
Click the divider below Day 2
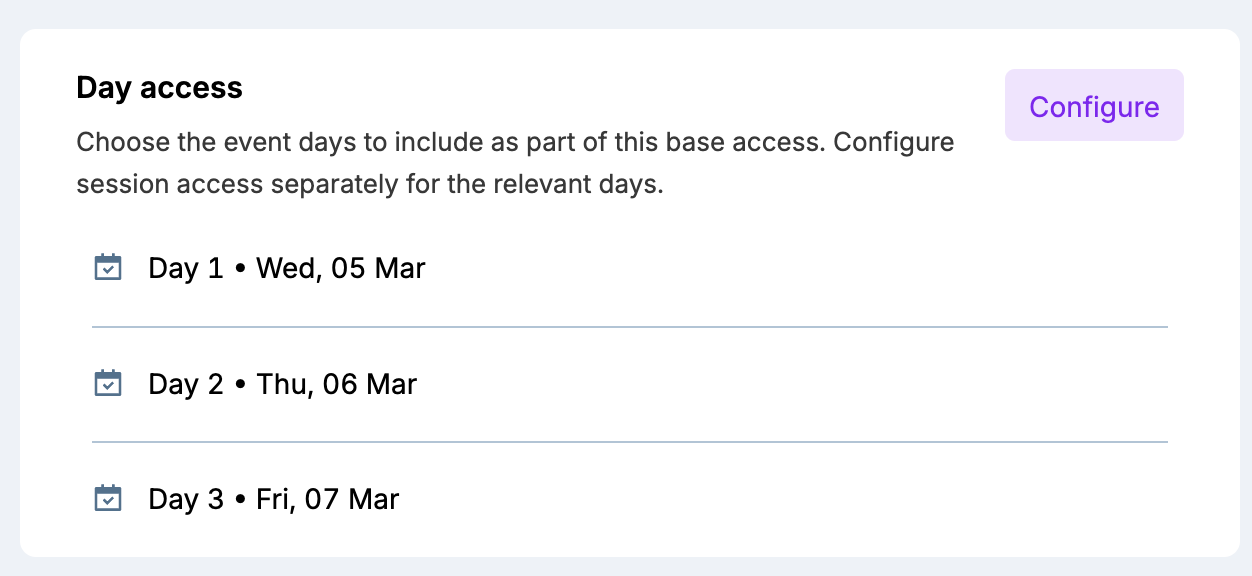(x=628, y=441)
